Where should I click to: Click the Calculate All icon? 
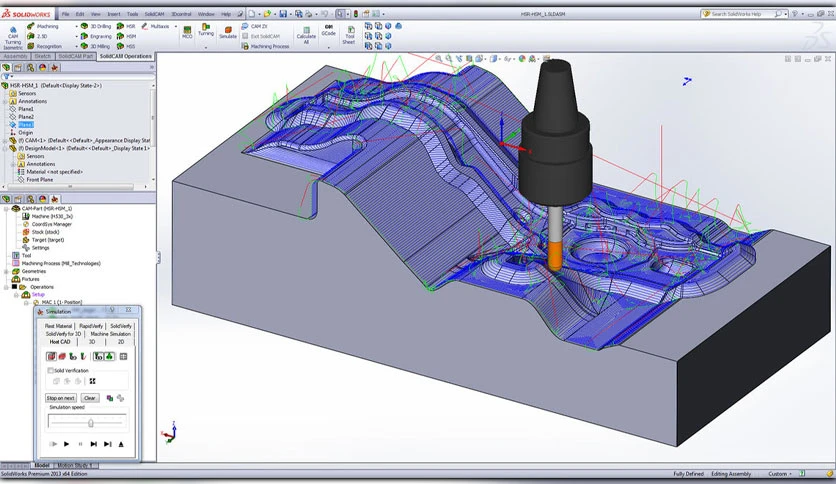[x=306, y=32]
